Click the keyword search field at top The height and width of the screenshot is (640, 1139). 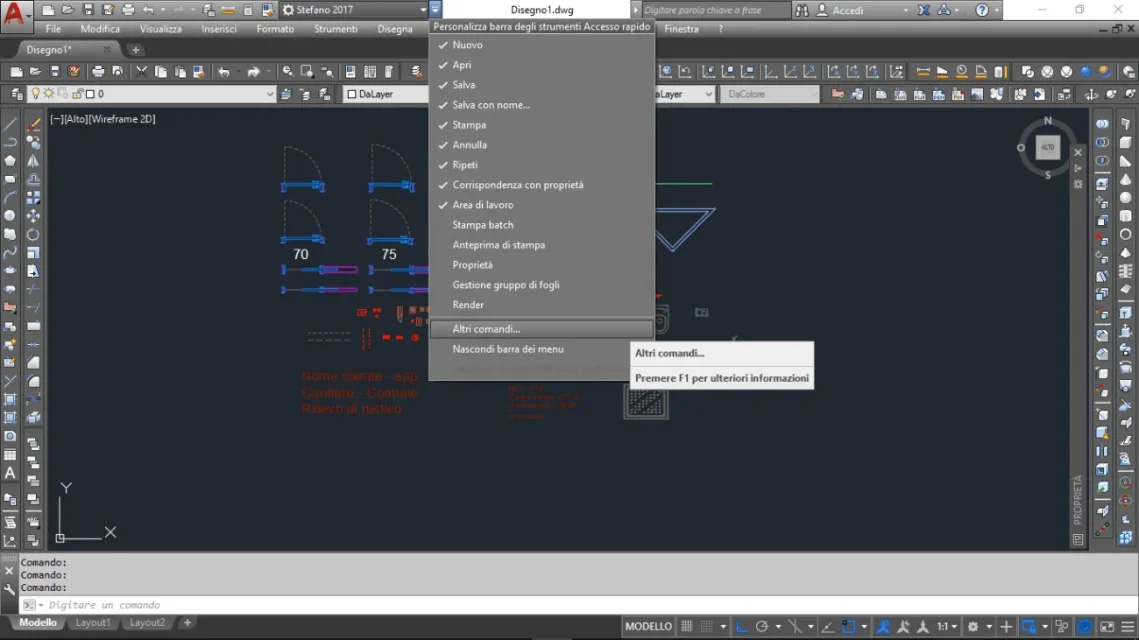pos(715,10)
